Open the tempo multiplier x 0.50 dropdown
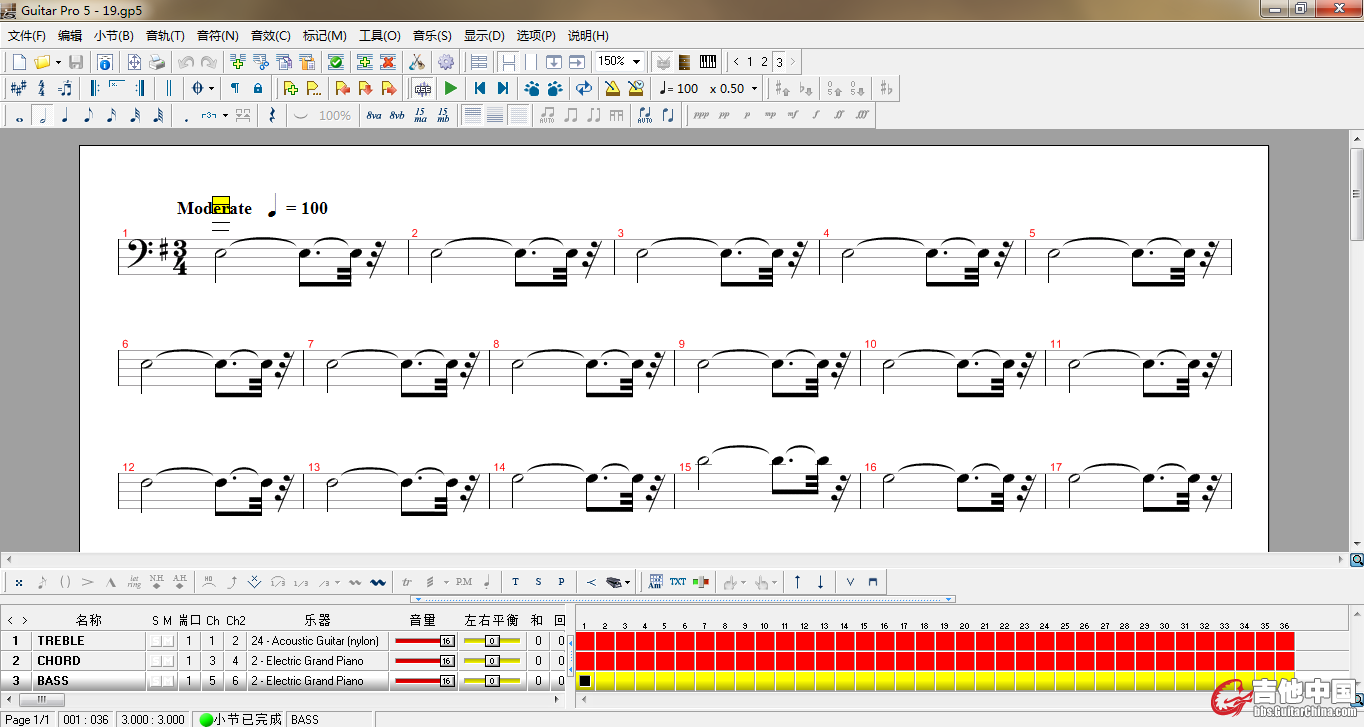1364x727 pixels. [754, 88]
